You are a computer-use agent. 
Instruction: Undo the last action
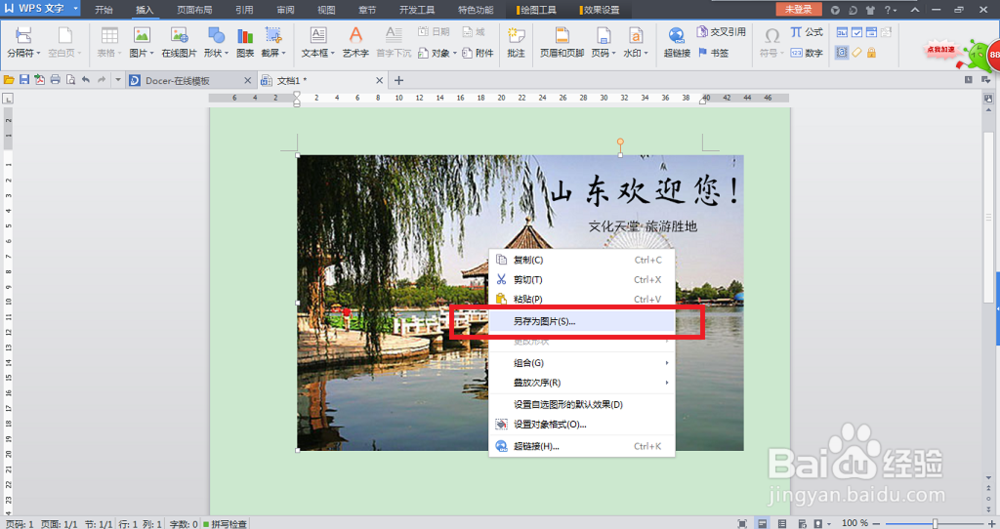coord(85,80)
